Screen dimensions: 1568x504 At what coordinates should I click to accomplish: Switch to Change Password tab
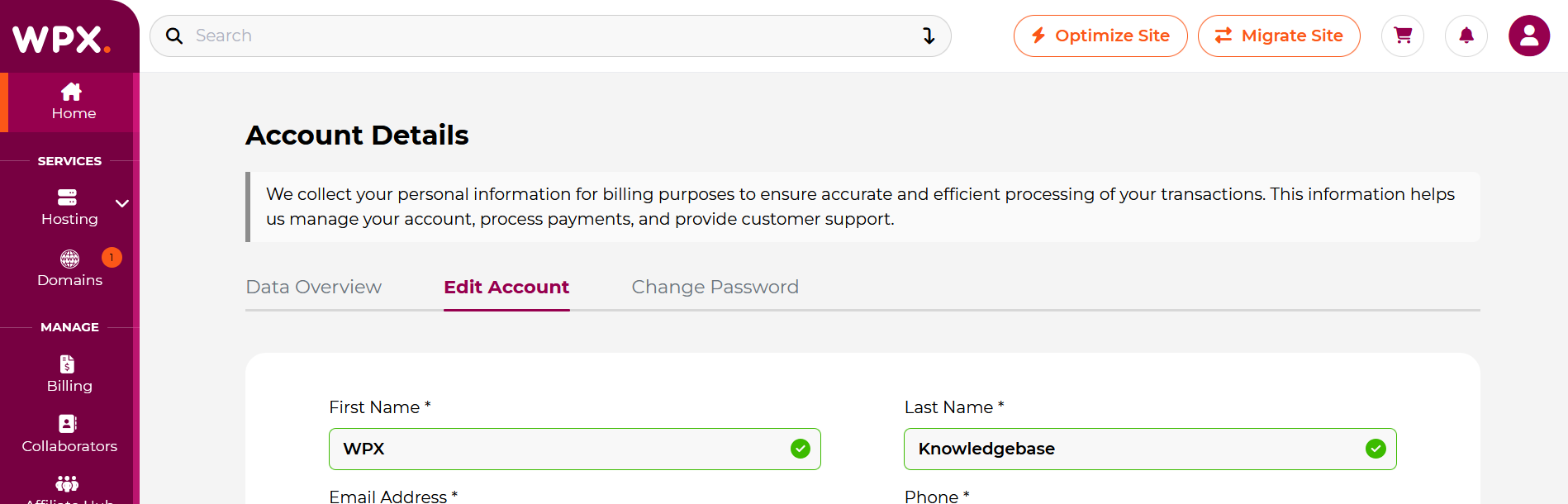pos(715,287)
